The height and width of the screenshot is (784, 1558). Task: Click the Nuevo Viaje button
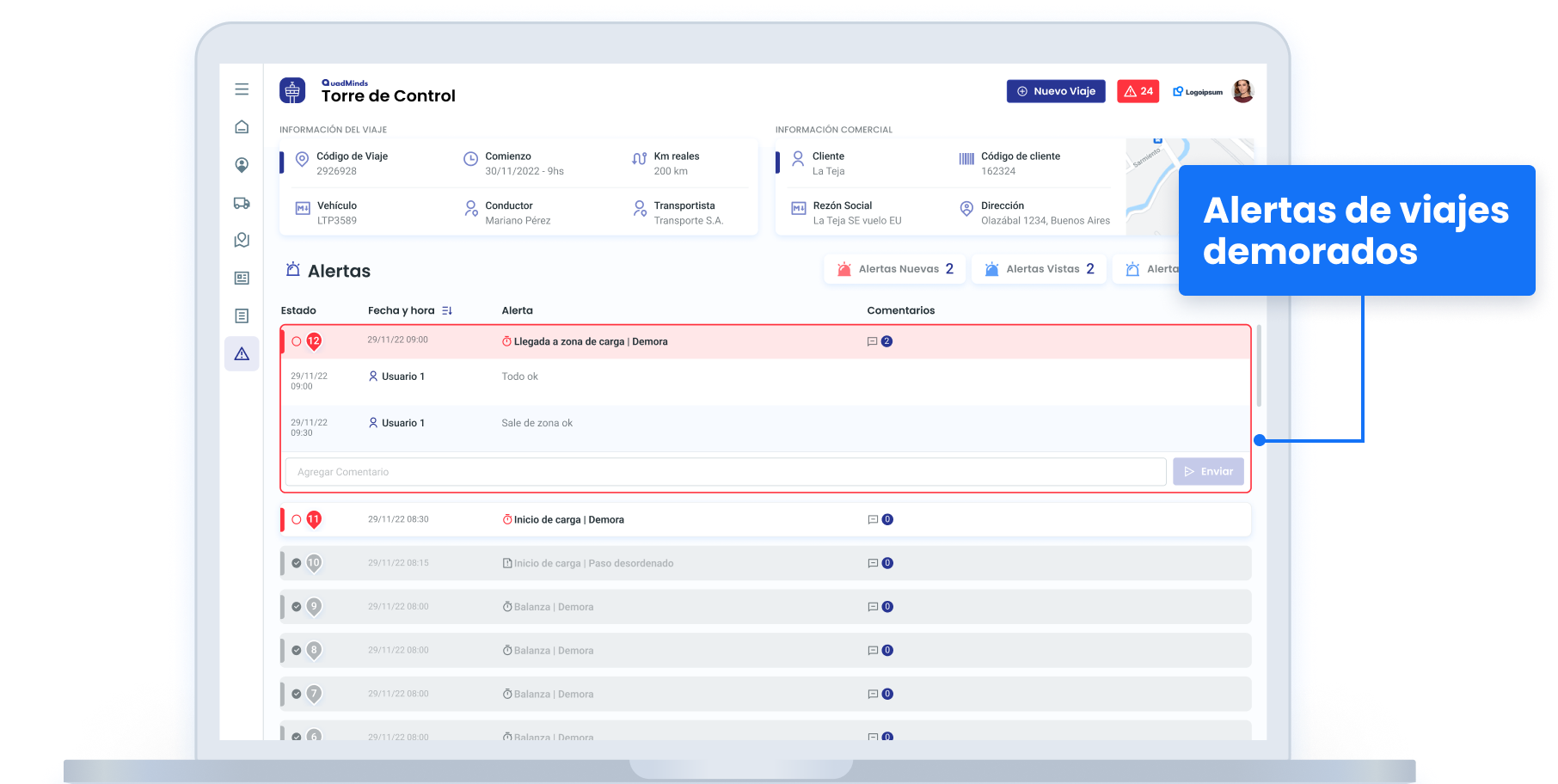click(1056, 91)
